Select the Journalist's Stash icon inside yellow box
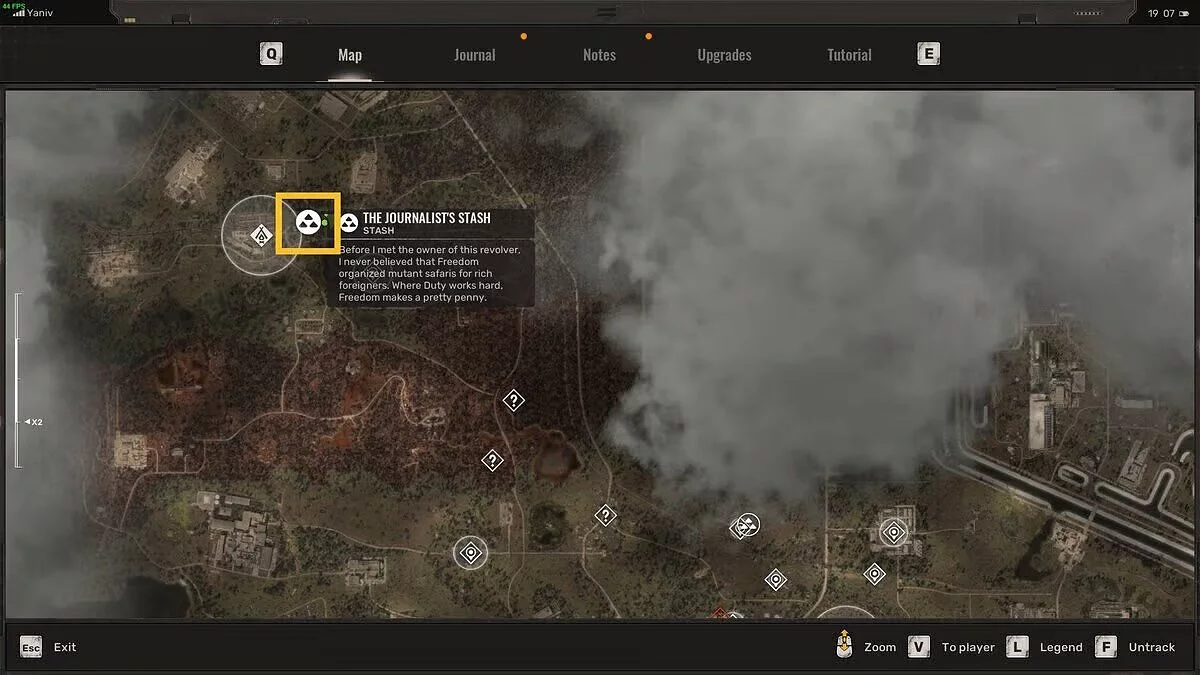1200x675 pixels. point(308,222)
